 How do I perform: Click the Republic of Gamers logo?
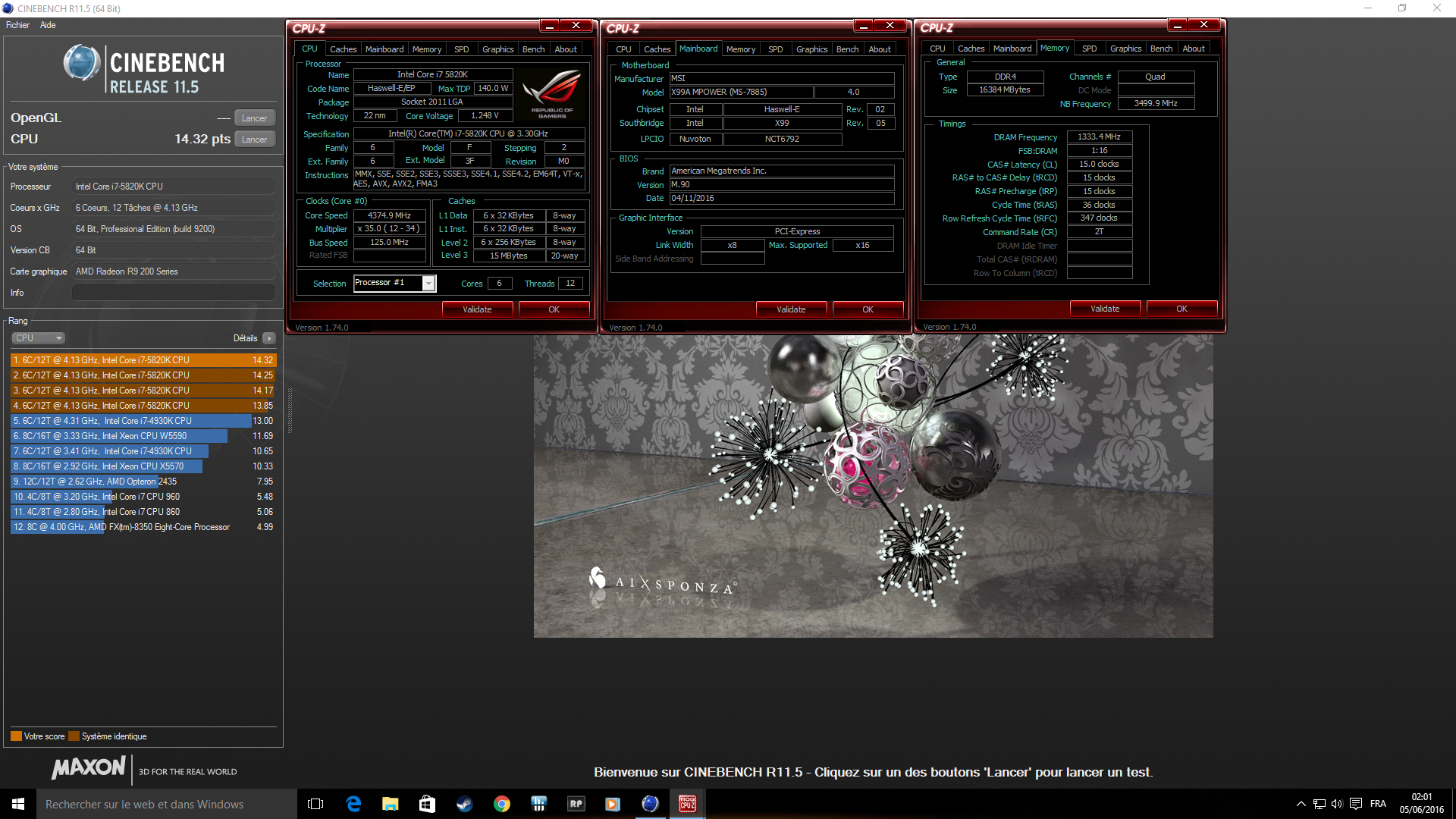pyautogui.click(x=551, y=93)
